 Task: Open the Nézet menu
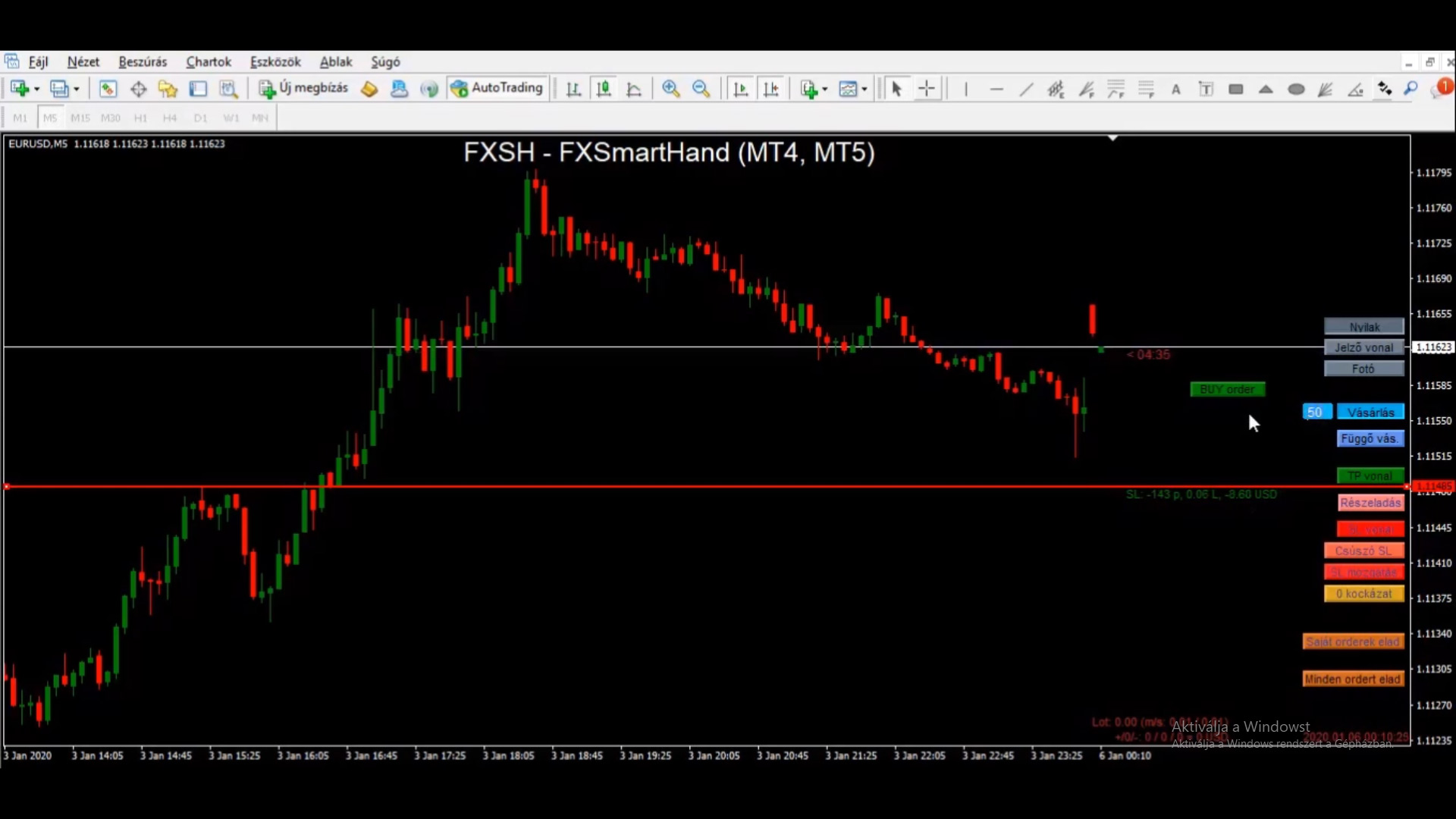(x=83, y=62)
